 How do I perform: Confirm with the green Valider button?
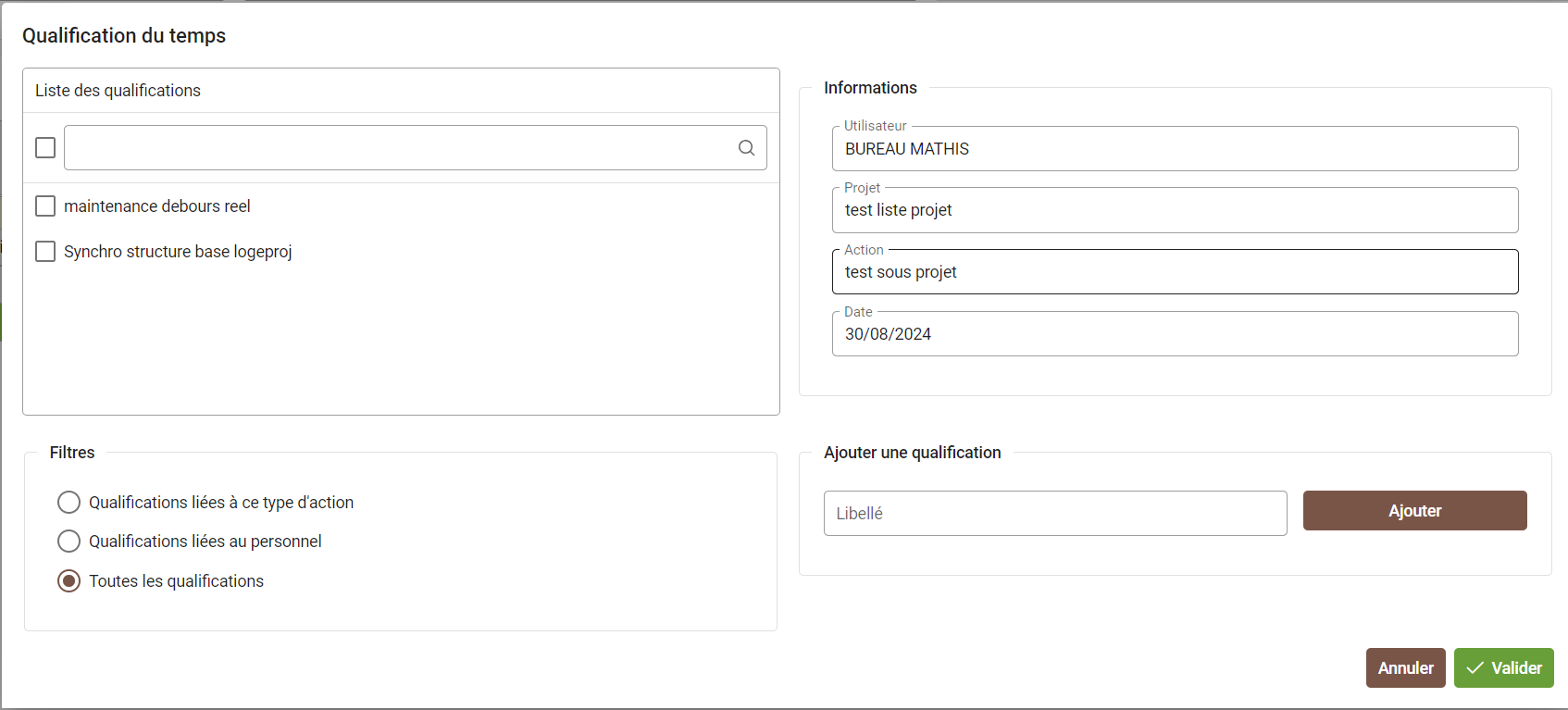click(x=1503, y=668)
